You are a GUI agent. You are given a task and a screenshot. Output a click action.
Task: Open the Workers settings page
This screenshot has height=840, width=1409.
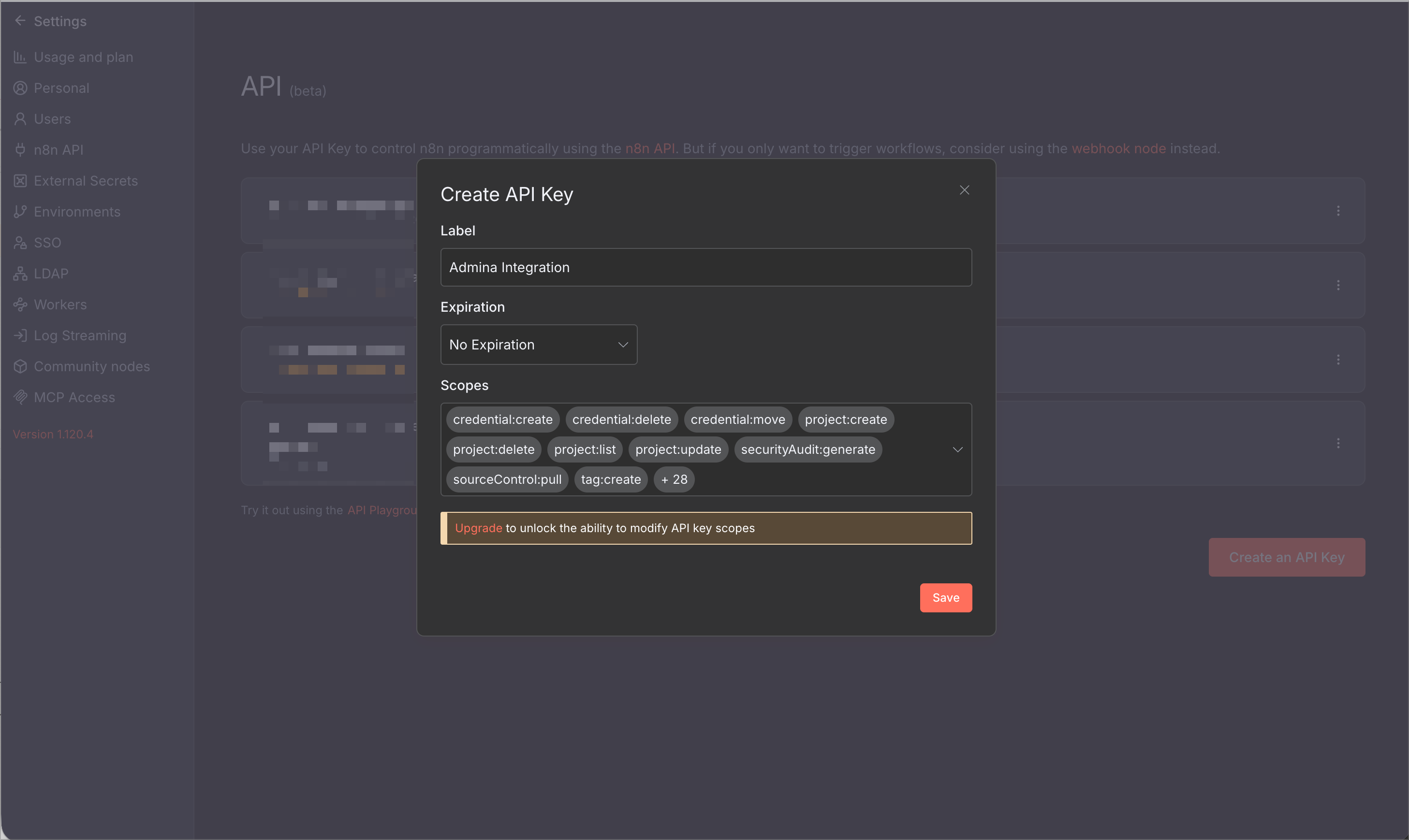pyautogui.click(x=60, y=304)
